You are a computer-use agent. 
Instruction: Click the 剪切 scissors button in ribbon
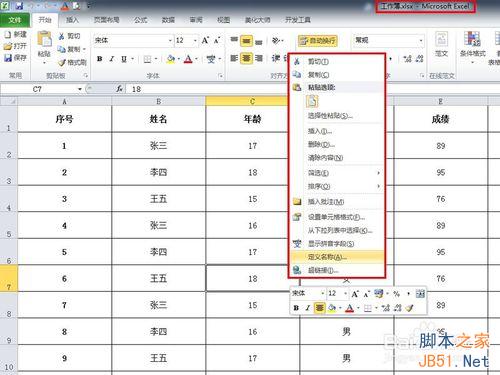pos(69,36)
